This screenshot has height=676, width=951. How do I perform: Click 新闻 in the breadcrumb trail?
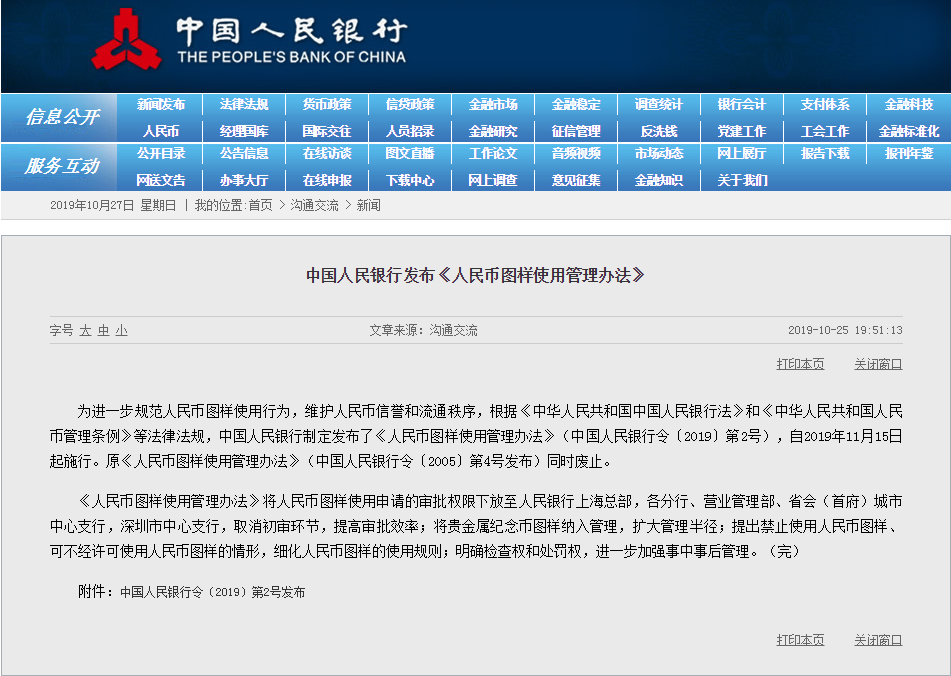click(x=368, y=206)
